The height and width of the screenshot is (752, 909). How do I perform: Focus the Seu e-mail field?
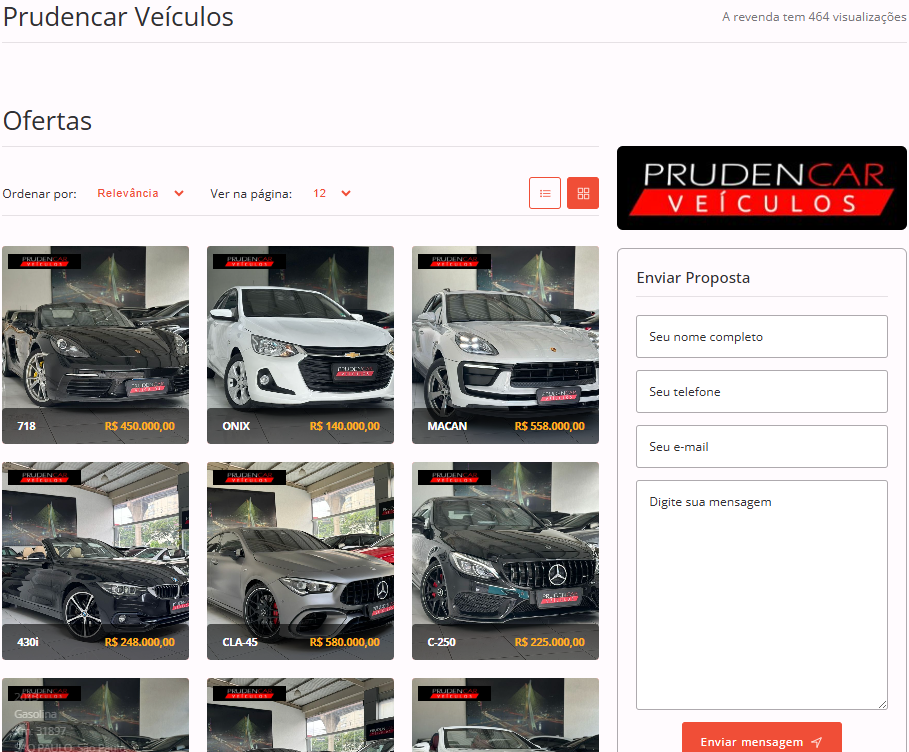point(761,447)
